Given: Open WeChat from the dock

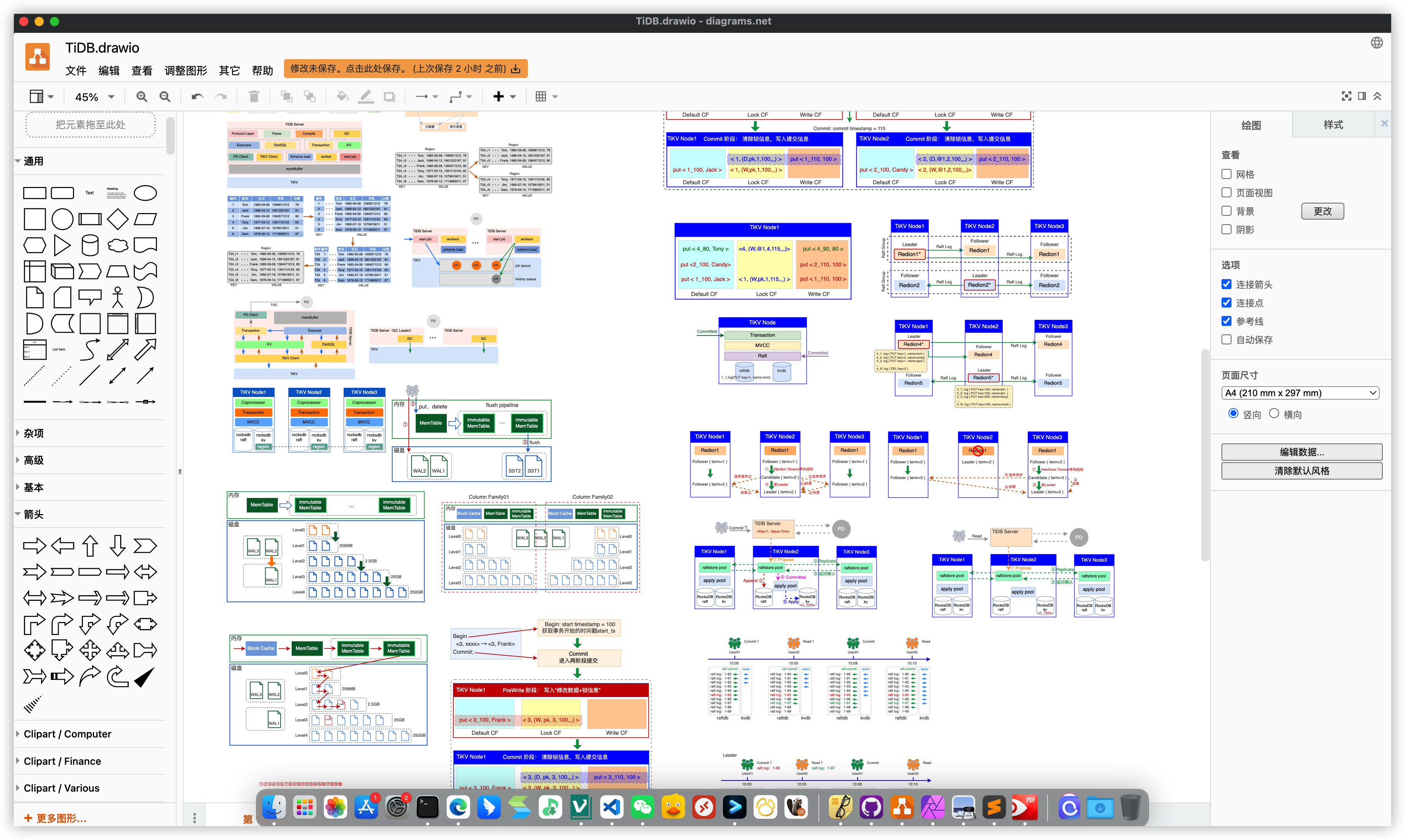Looking at the screenshot, I should [642, 807].
